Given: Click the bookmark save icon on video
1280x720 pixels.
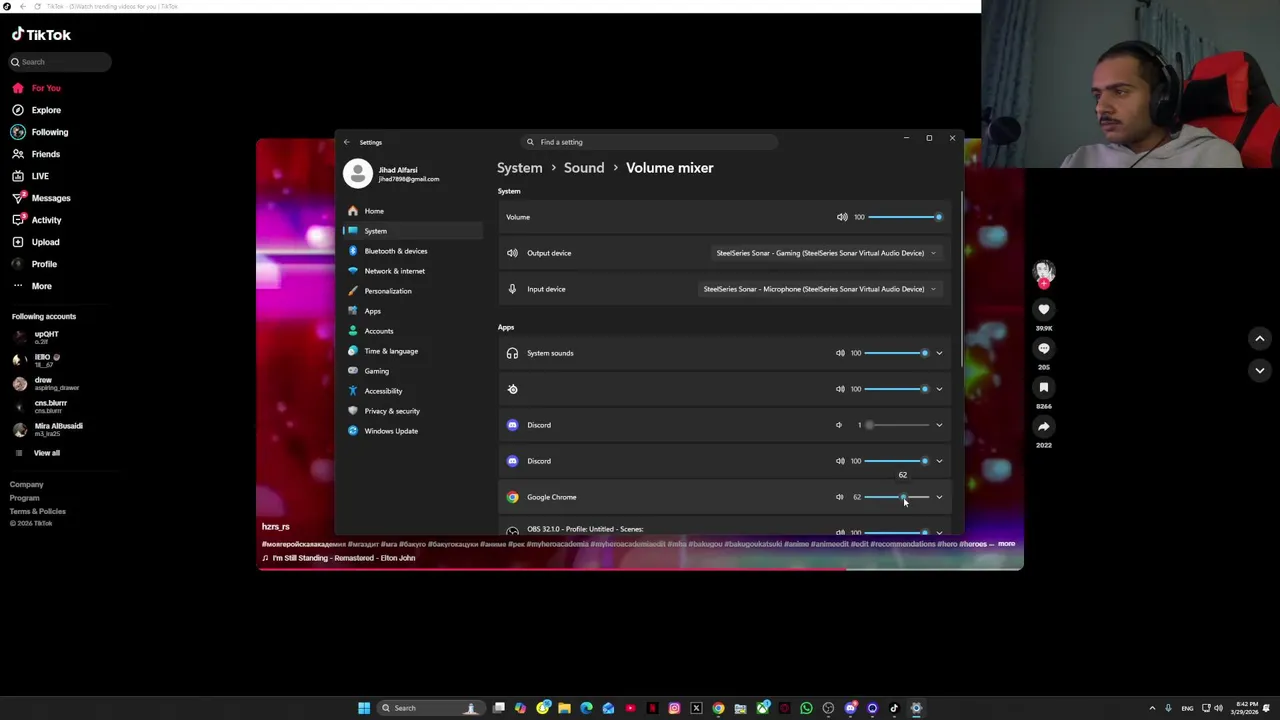Looking at the screenshot, I should [1044, 388].
